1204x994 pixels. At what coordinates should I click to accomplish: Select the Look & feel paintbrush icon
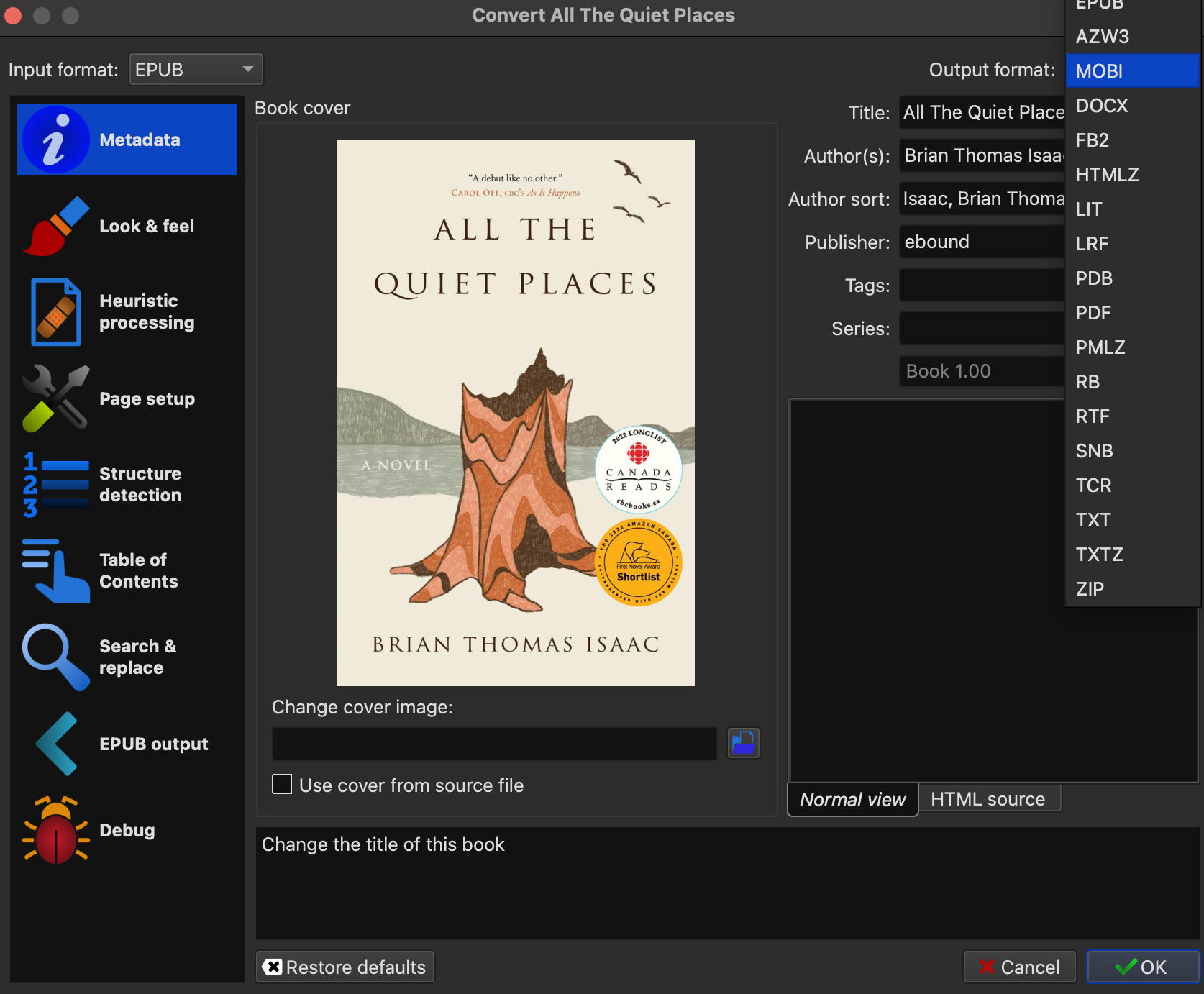pos(56,227)
